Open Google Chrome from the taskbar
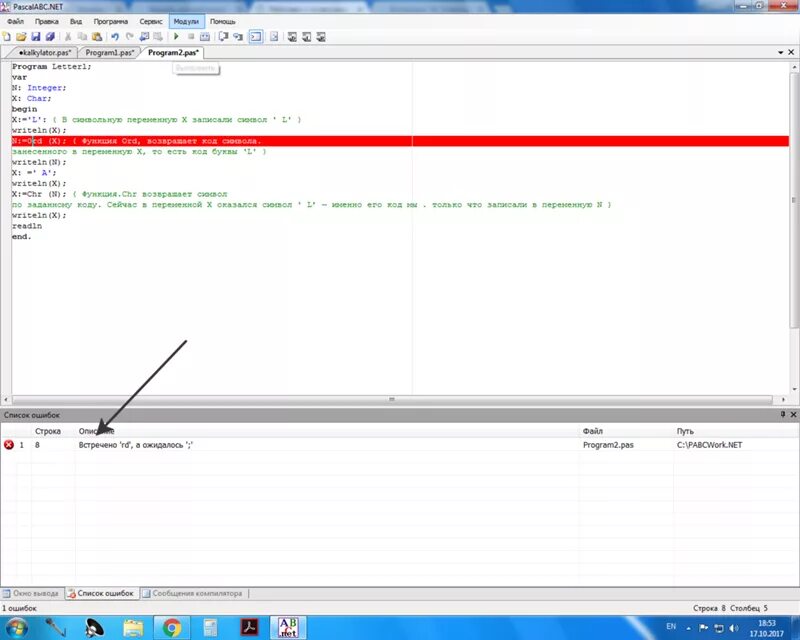 click(172, 627)
